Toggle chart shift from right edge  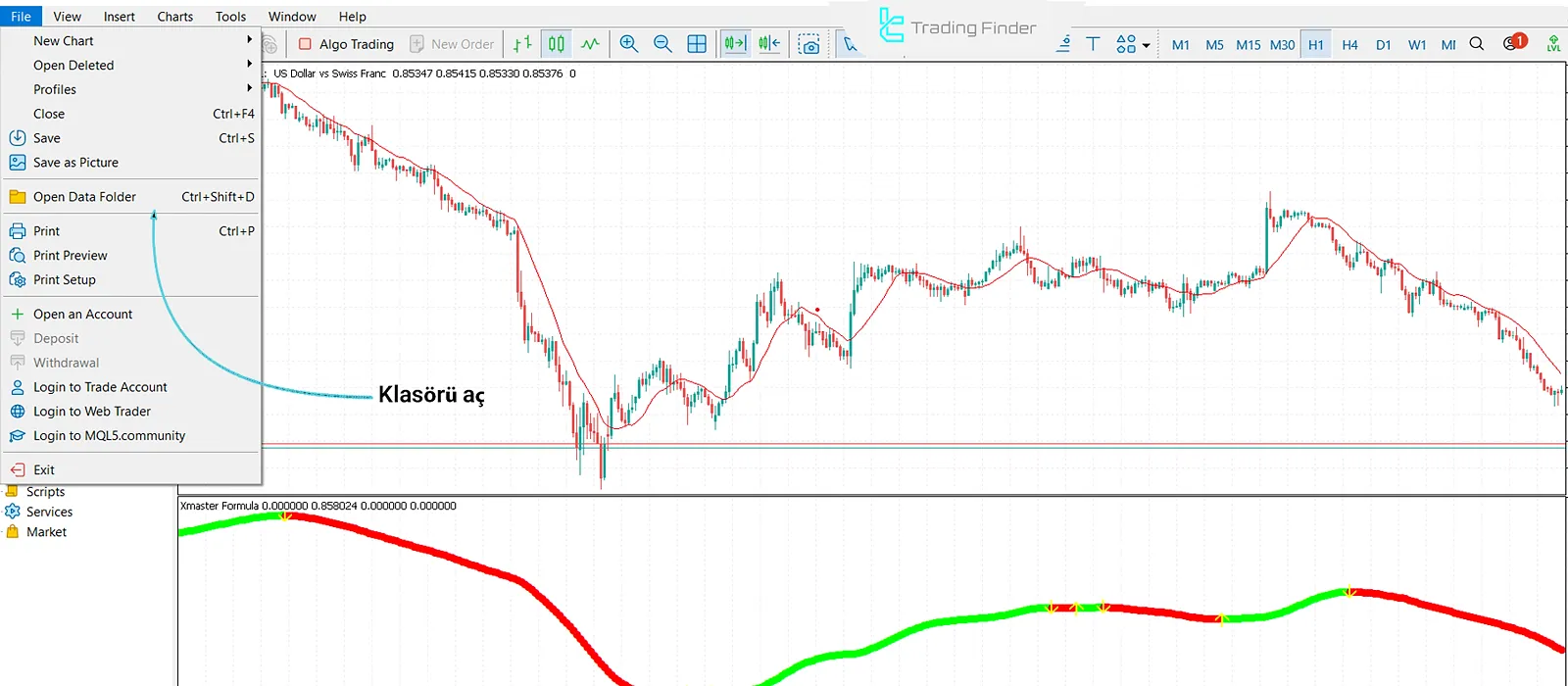tap(769, 44)
